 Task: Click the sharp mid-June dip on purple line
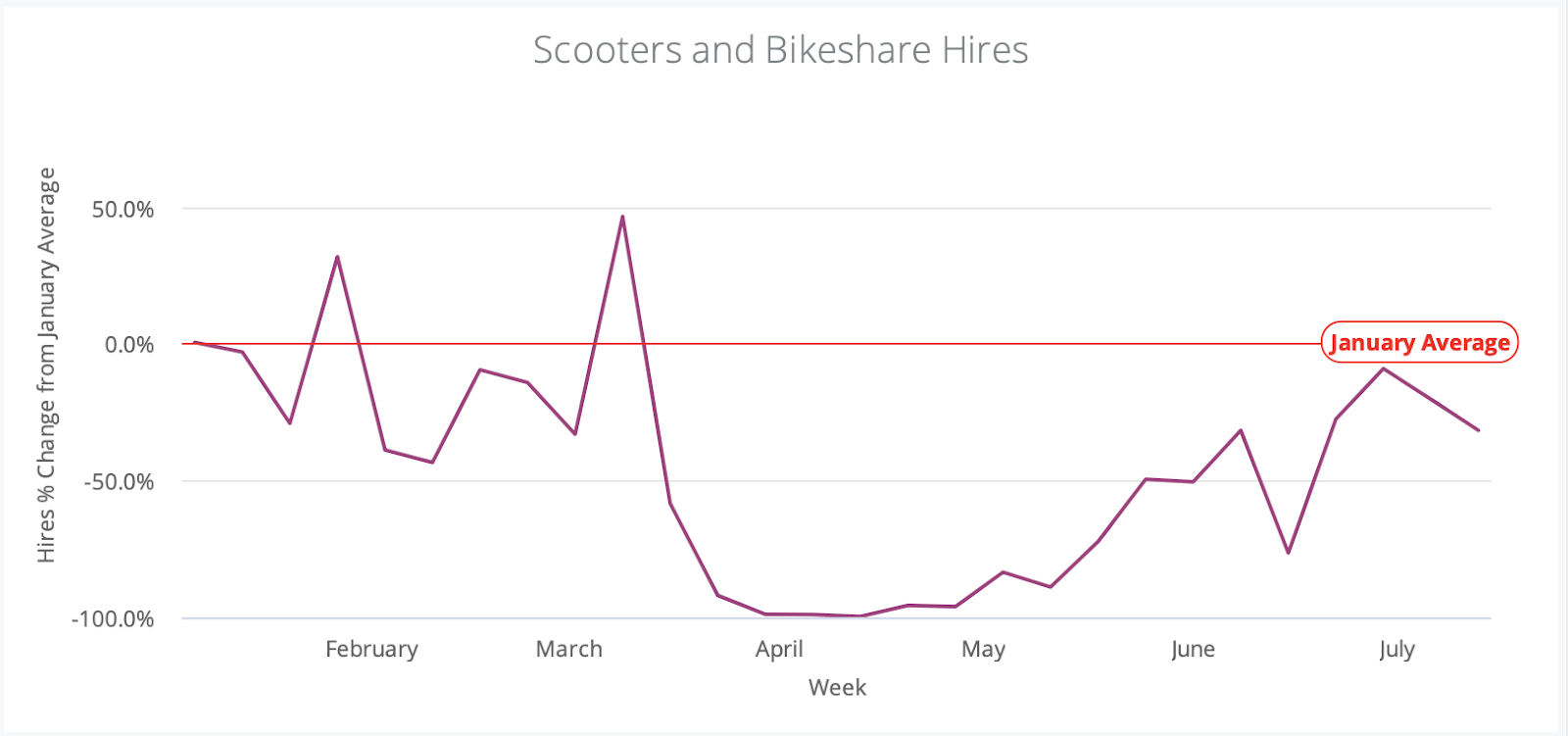point(1288,553)
